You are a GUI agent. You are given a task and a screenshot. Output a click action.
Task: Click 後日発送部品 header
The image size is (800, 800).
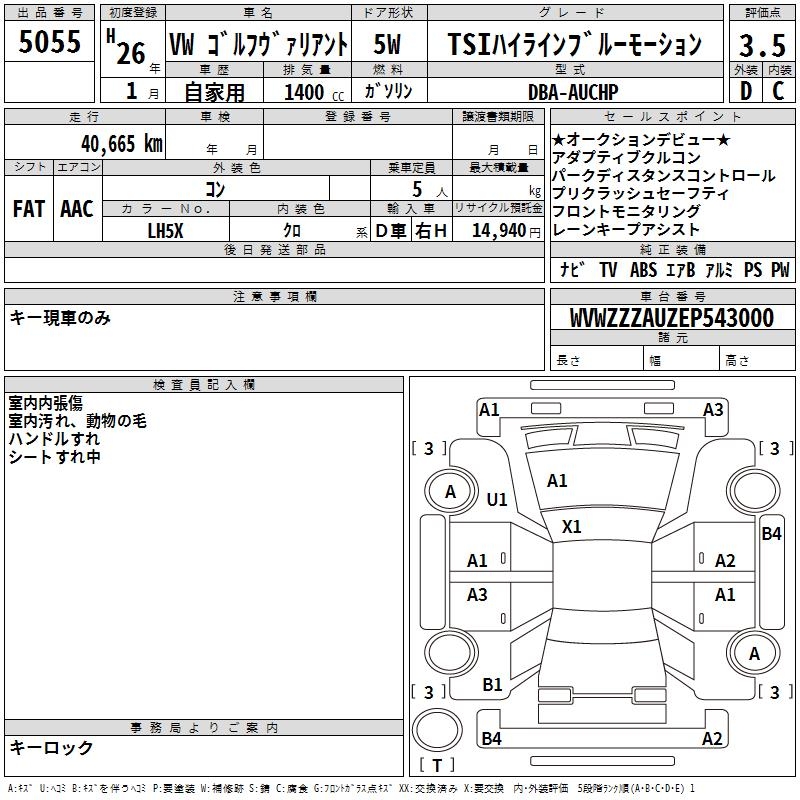274,249
